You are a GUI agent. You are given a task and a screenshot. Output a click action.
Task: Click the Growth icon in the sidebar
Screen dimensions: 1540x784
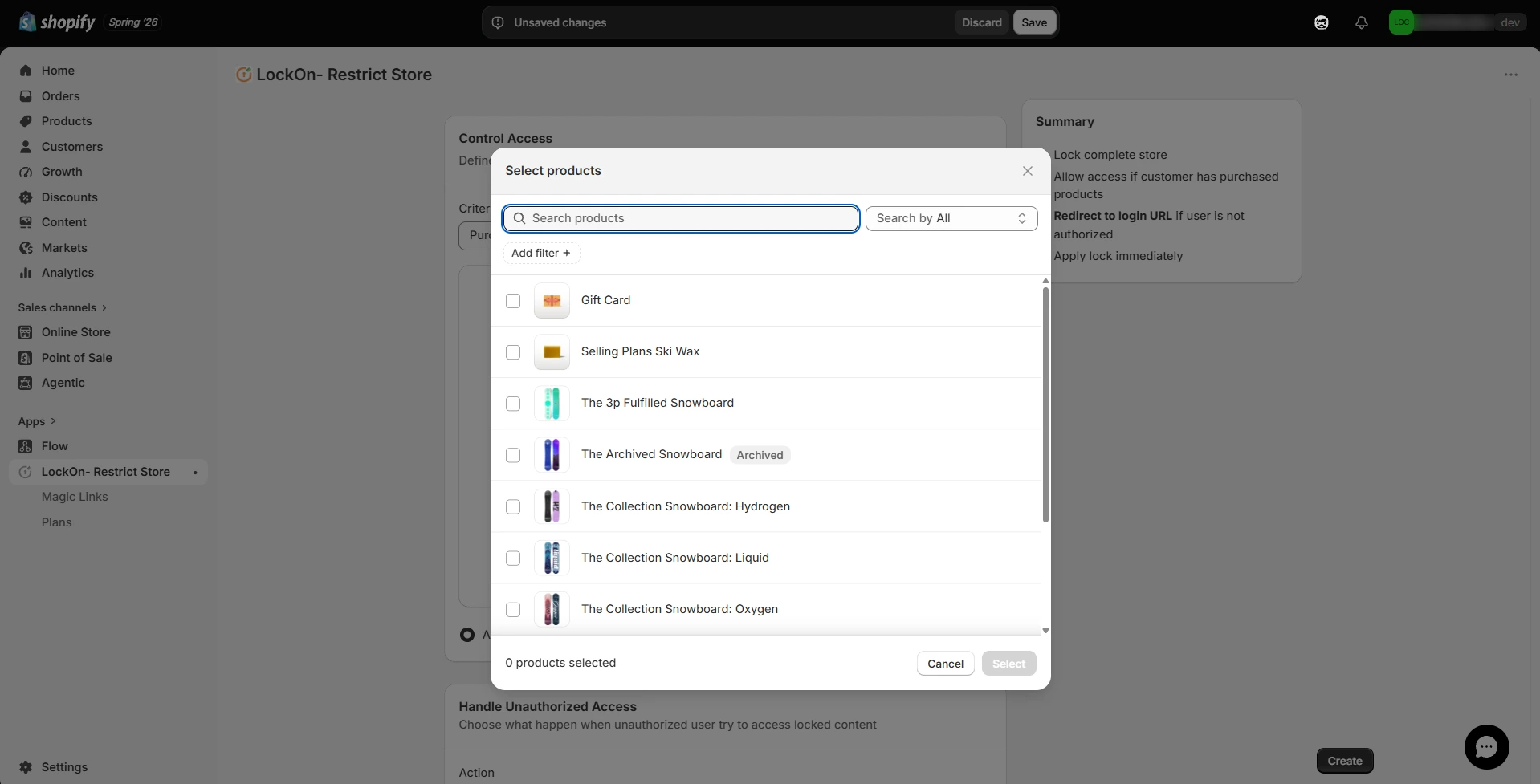pos(26,172)
